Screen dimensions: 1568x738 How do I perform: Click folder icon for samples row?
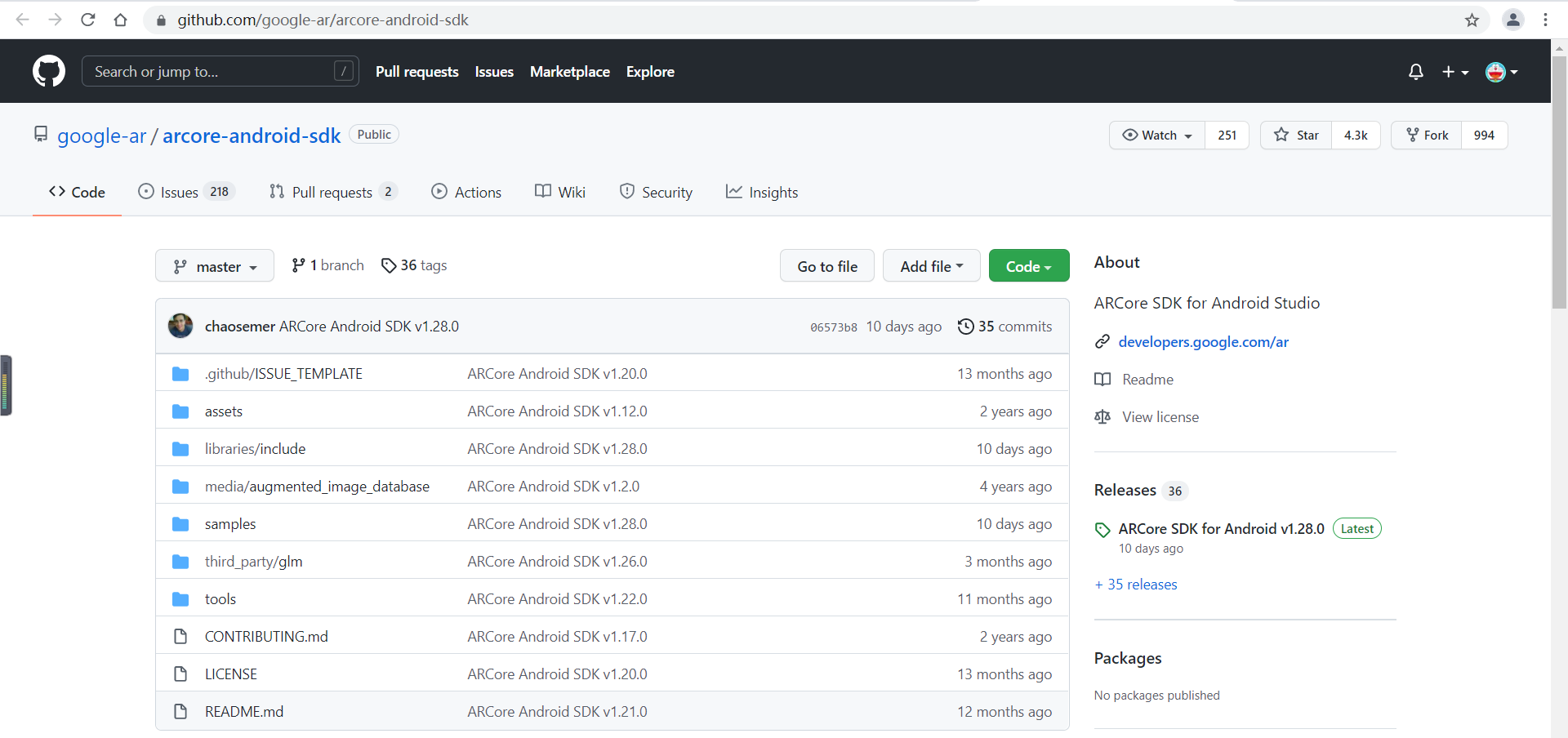click(180, 524)
